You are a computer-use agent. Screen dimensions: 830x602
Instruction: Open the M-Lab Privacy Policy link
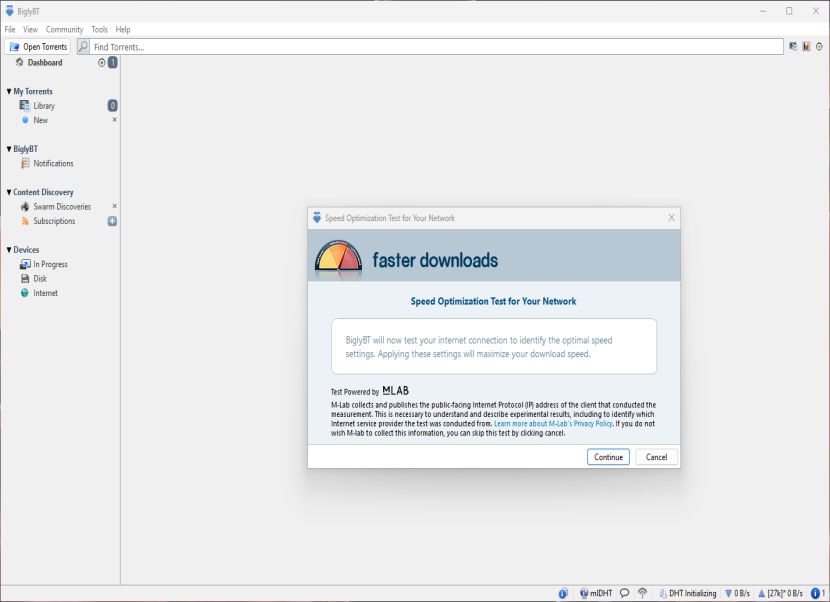[x=553, y=424]
